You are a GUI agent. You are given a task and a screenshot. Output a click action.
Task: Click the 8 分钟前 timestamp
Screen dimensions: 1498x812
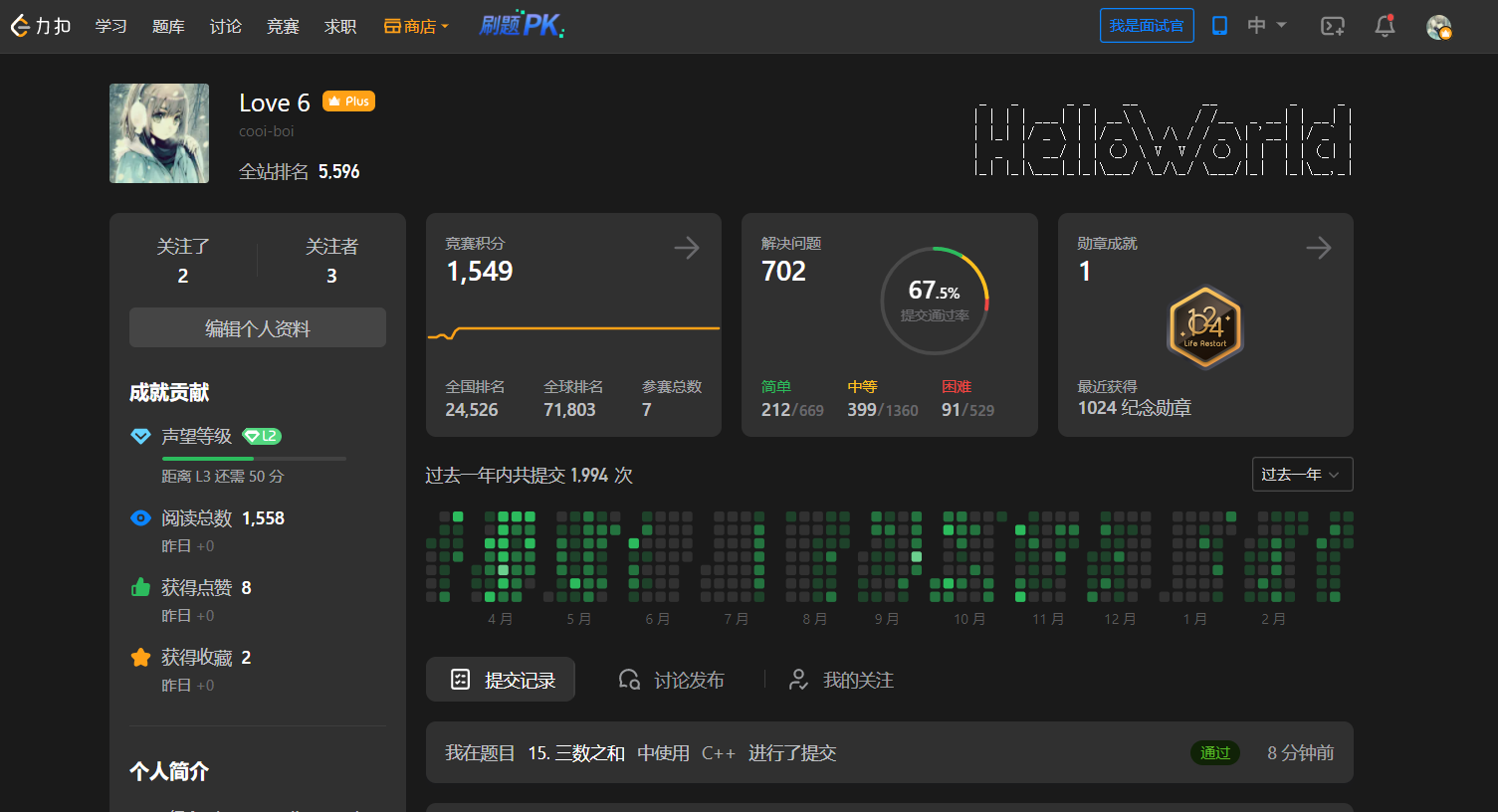pos(1300,753)
